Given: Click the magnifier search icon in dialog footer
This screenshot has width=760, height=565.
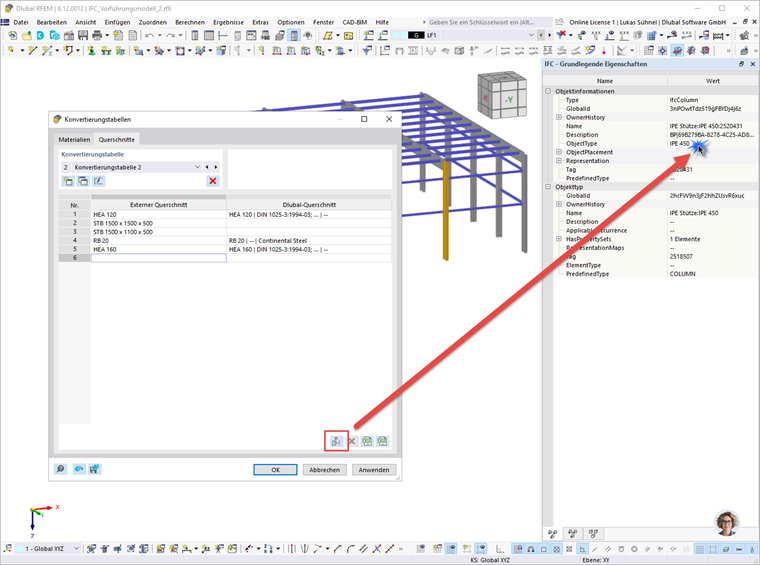Looking at the screenshot, I should [60, 469].
